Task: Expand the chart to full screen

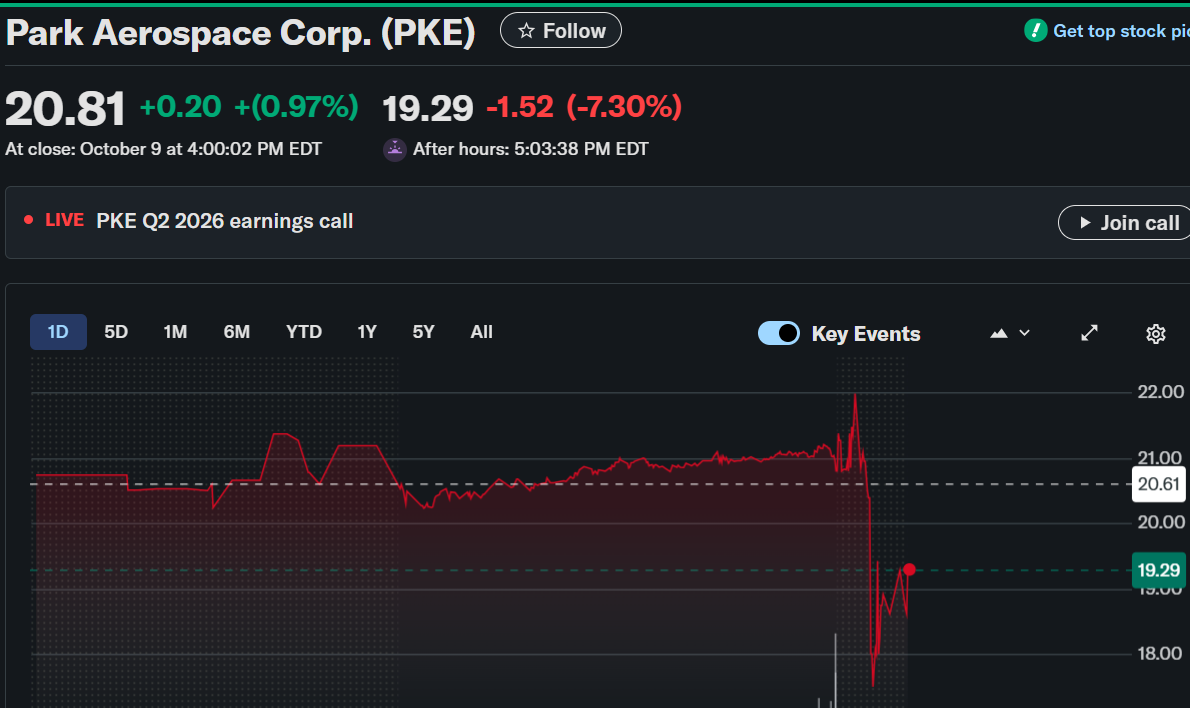Action: click(x=1090, y=333)
